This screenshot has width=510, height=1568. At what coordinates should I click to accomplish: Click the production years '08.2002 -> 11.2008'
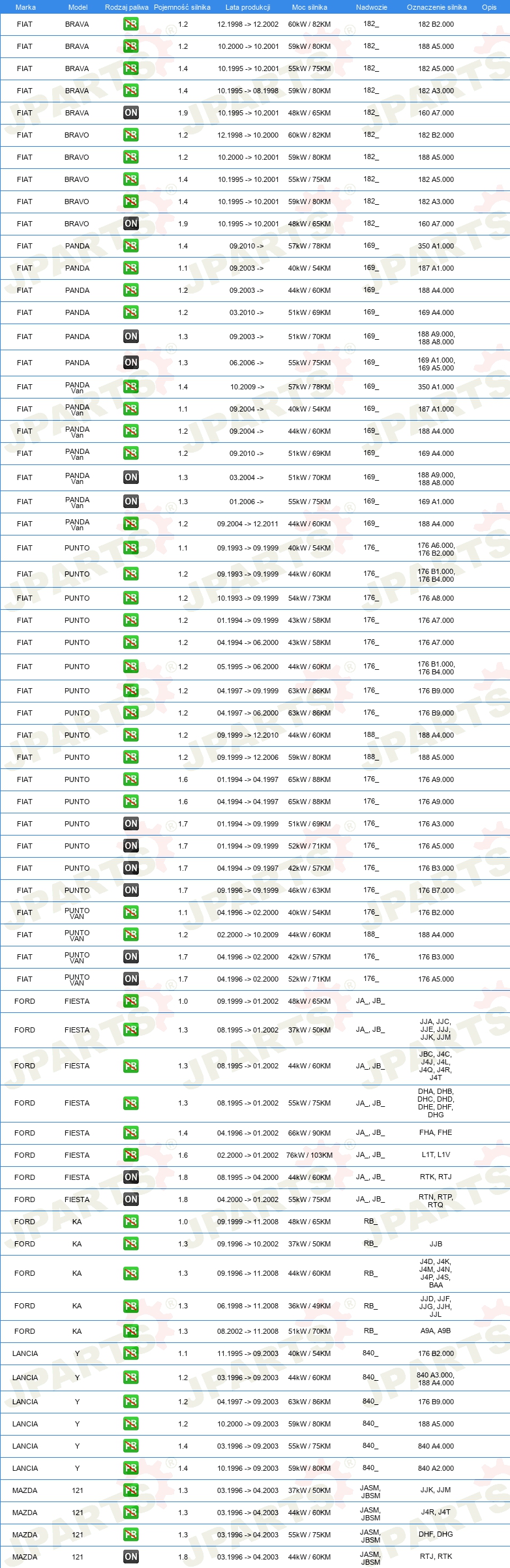click(x=248, y=1331)
